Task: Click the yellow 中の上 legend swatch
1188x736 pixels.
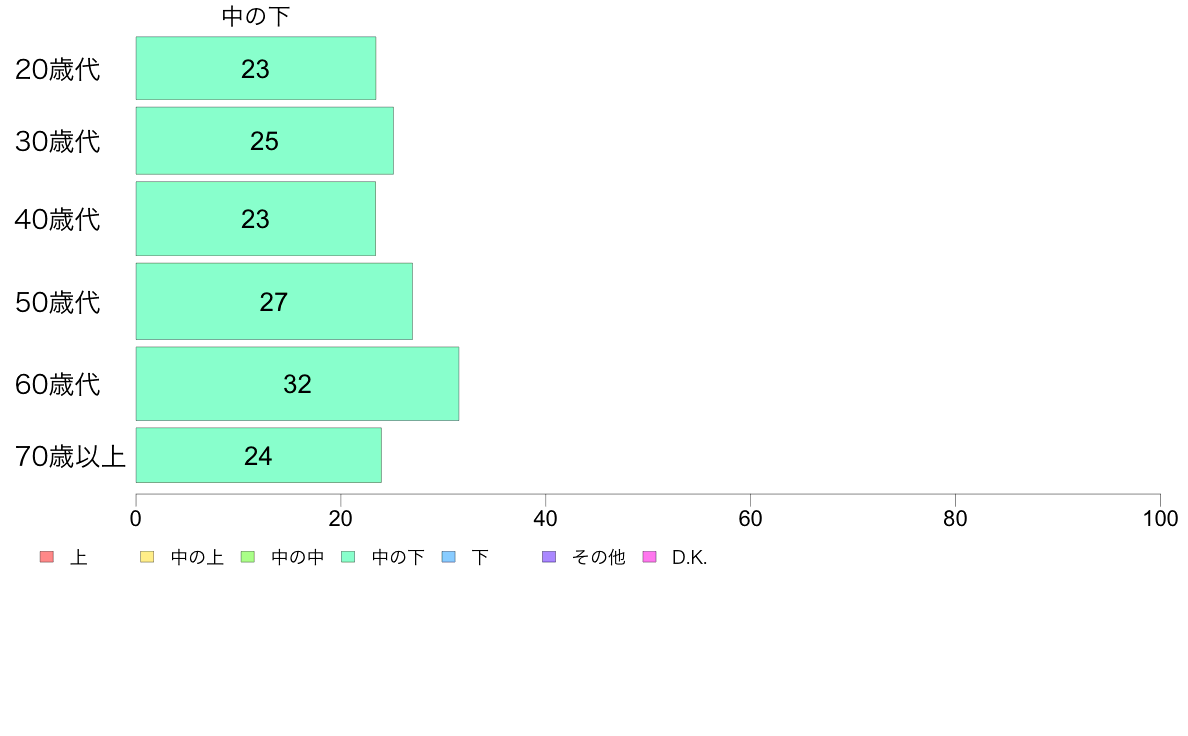Action: tap(147, 557)
